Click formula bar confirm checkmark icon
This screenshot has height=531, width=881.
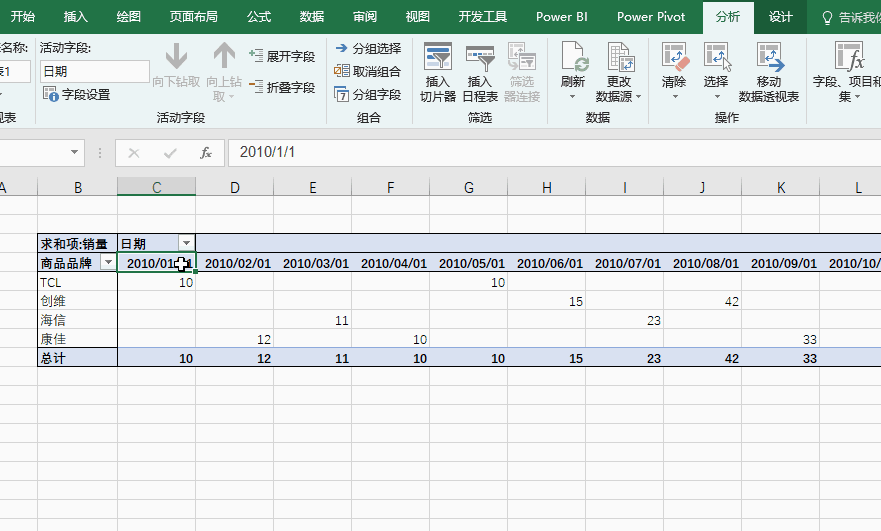[170, 153]
